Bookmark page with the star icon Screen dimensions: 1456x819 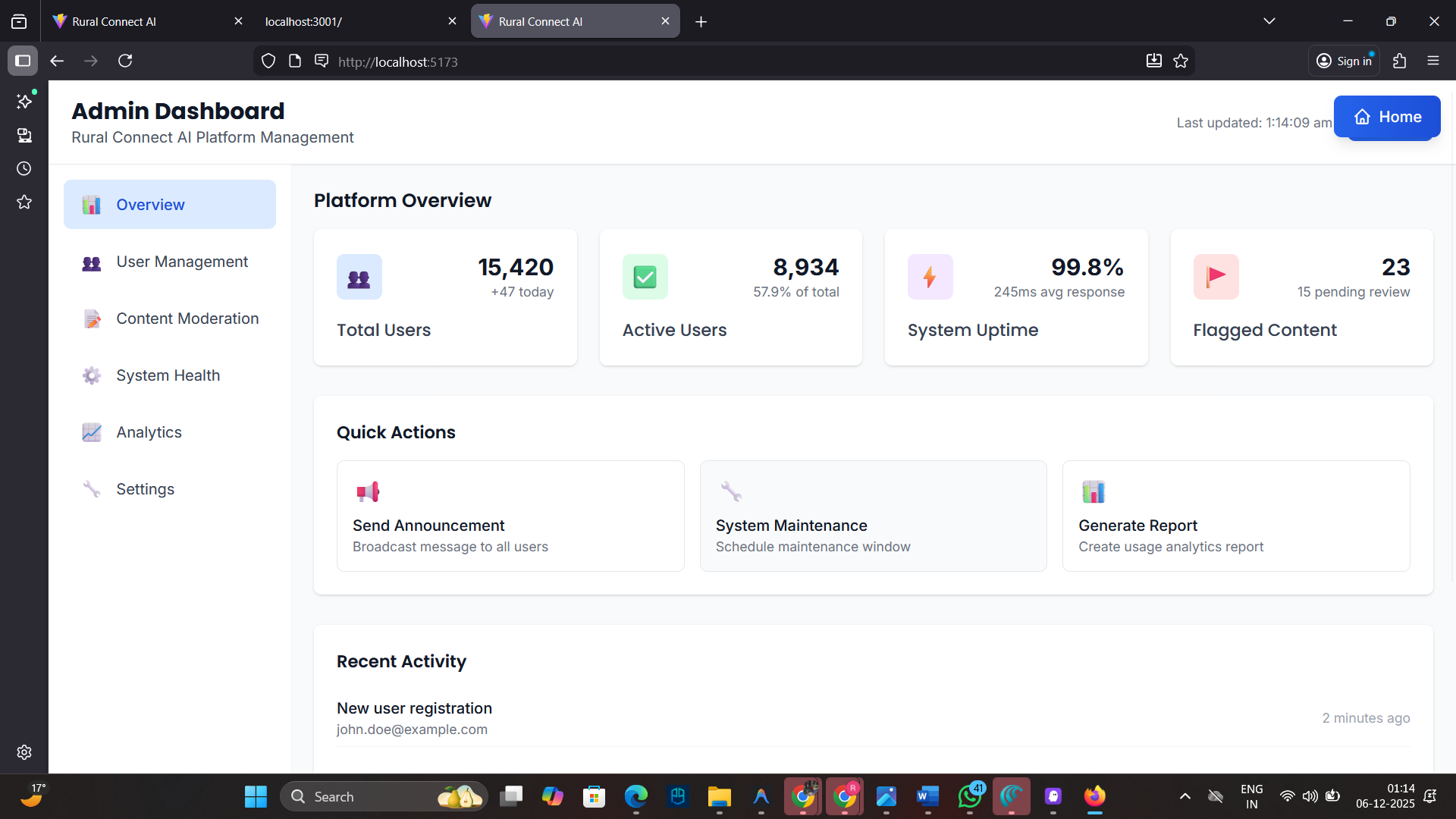click(x=1181, y=61)
